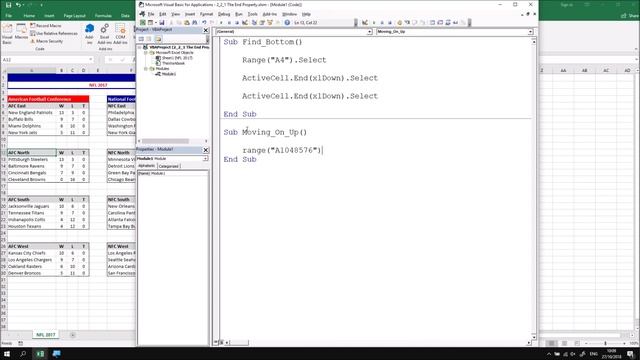
Task: Close the Project Explorer panel
Action: pos(206,30)
